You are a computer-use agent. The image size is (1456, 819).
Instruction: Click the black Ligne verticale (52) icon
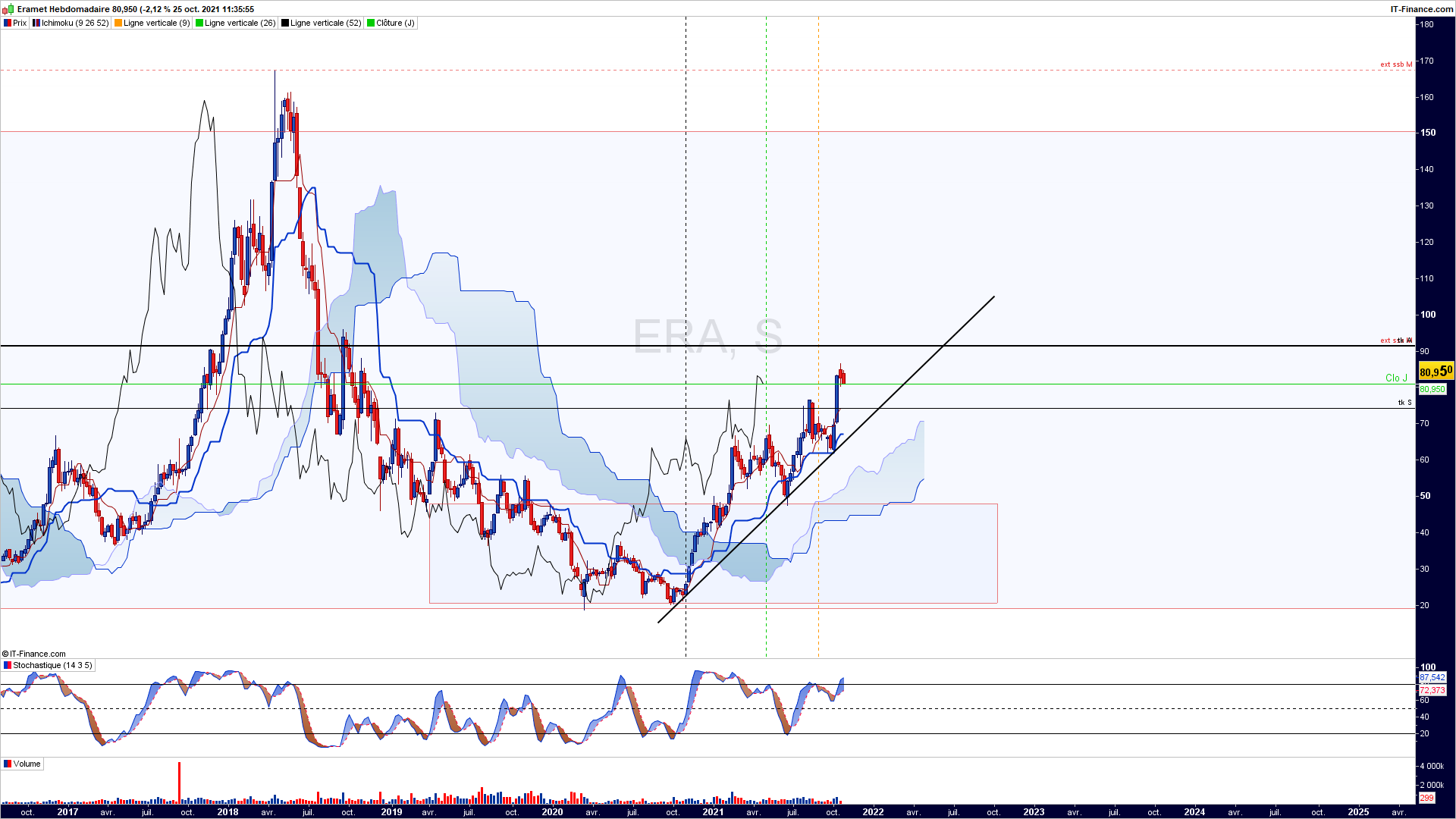pos(285,24)
